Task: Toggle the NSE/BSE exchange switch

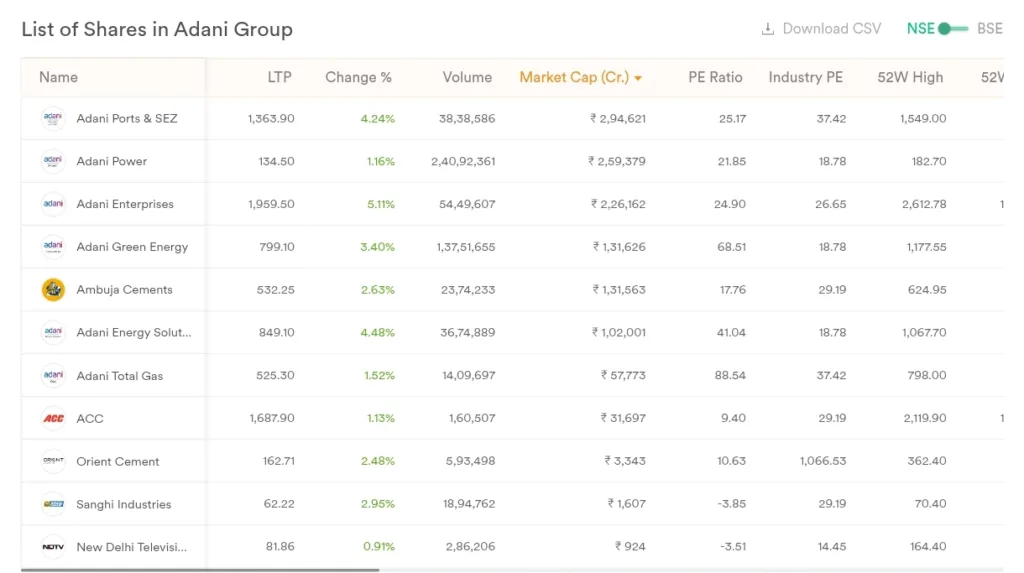Action: (x=953, y=29)
